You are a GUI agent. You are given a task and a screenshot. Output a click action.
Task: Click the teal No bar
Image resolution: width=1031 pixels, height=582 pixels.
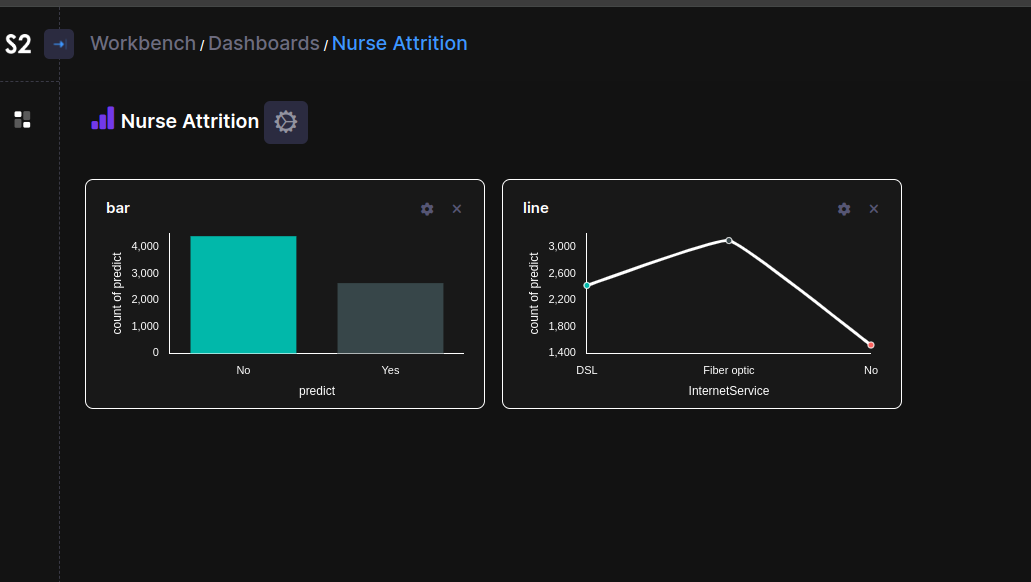243,295
